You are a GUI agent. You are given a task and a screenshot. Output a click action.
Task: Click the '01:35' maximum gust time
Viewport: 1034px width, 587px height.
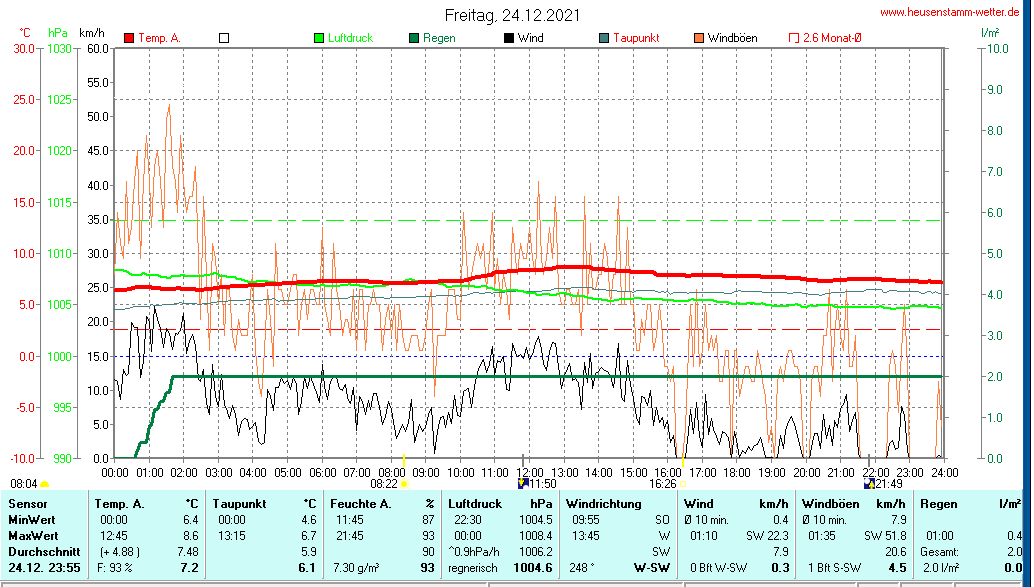822,536
